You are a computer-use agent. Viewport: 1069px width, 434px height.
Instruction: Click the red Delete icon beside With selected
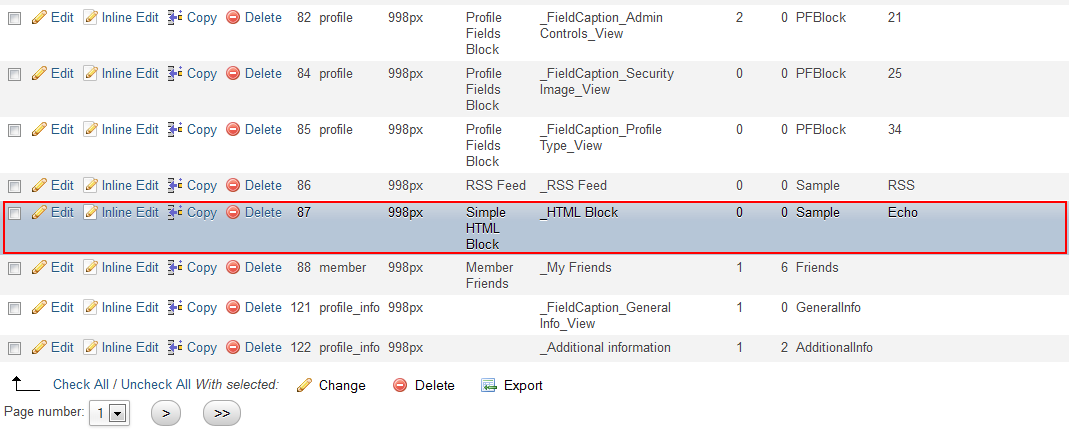pos(400,386)
